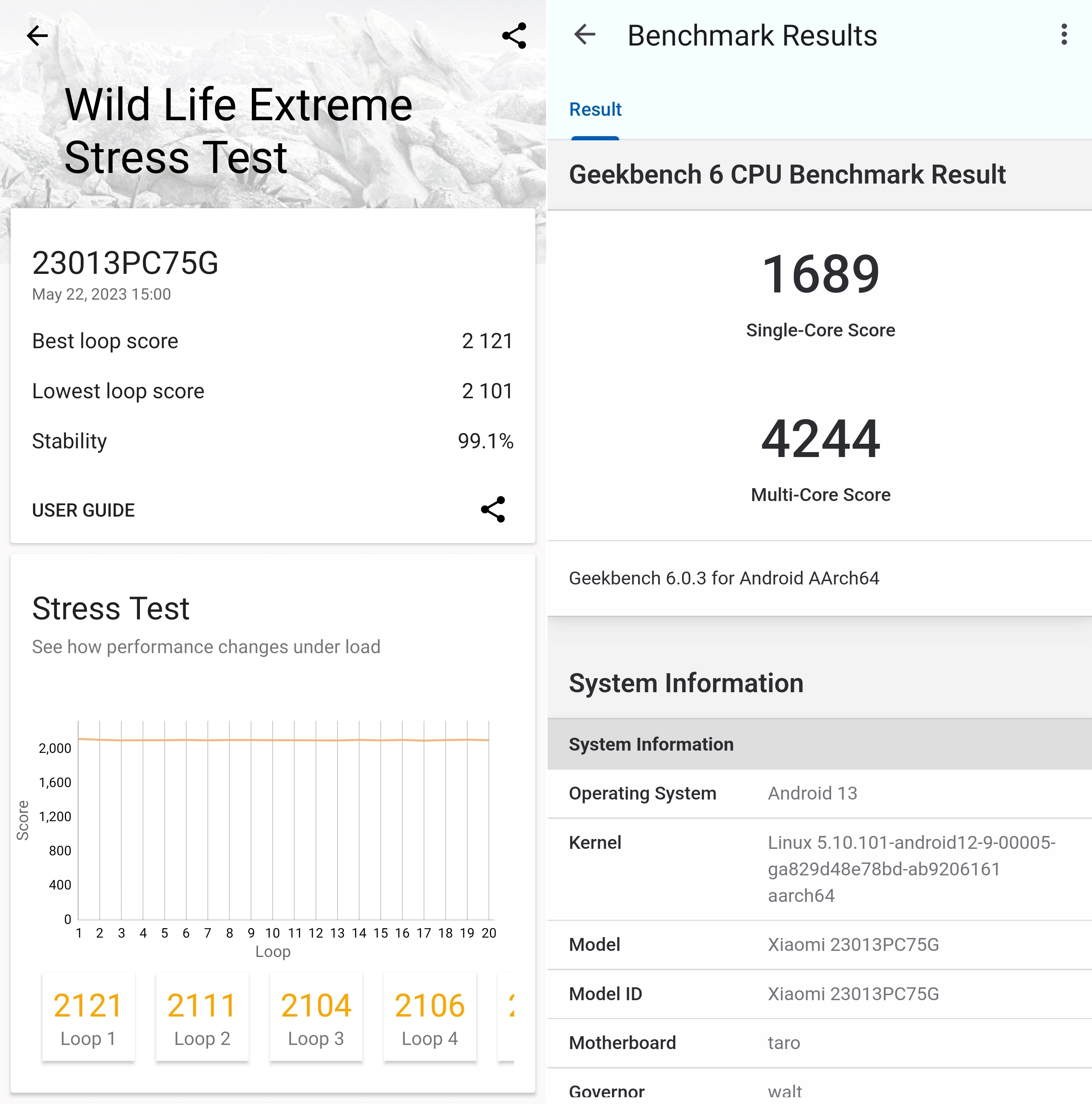This screenshot has height=1117, width=1092.
Task: Go back from Benchmark Results screen
Action: coord(585,35)
